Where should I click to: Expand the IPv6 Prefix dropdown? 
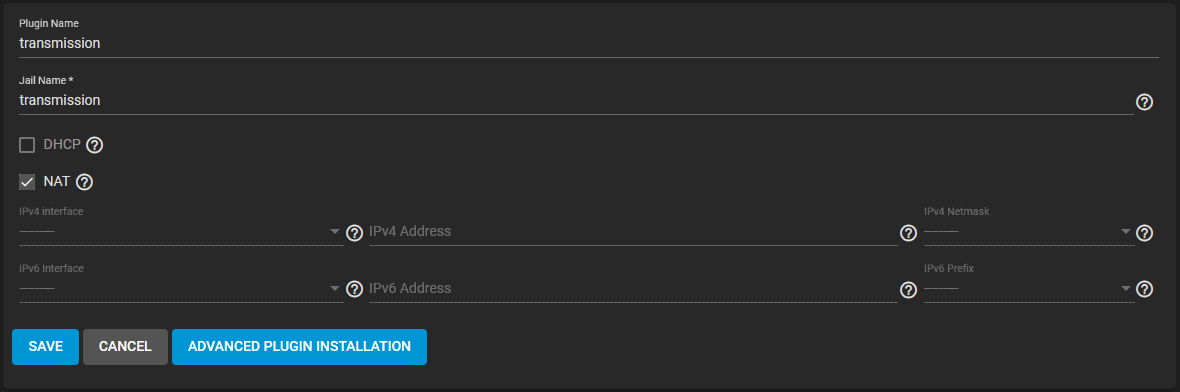tap(1028, 288)
